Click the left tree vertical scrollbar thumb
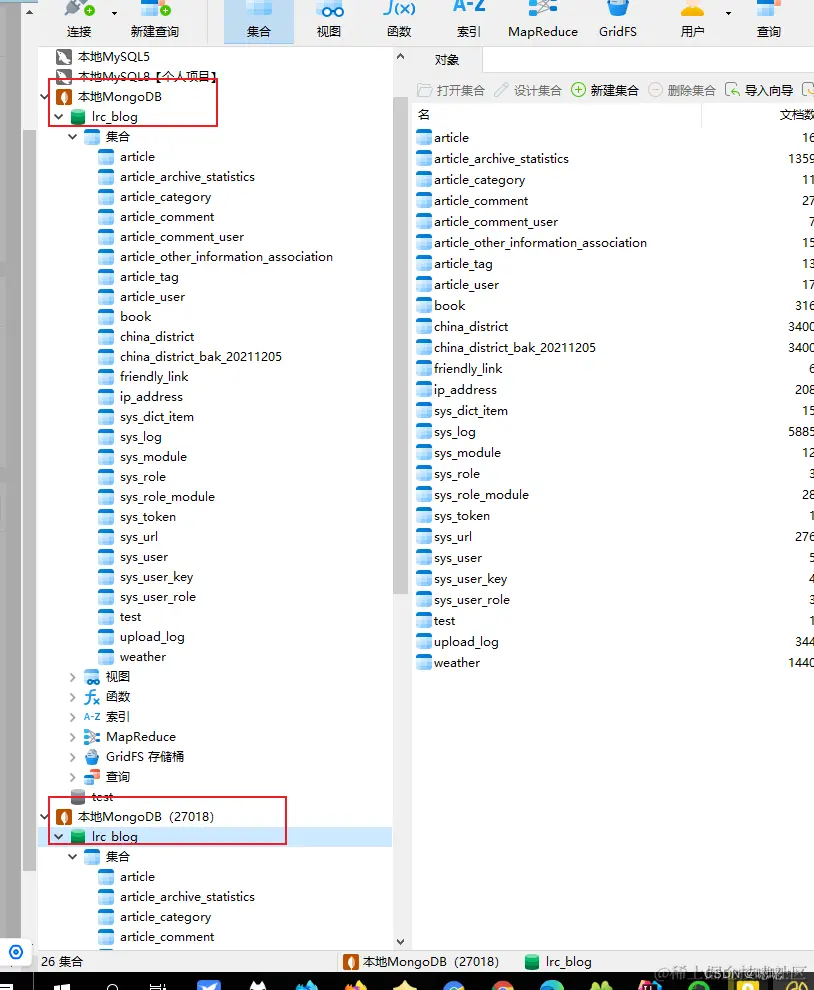 (x=400, y=345)
